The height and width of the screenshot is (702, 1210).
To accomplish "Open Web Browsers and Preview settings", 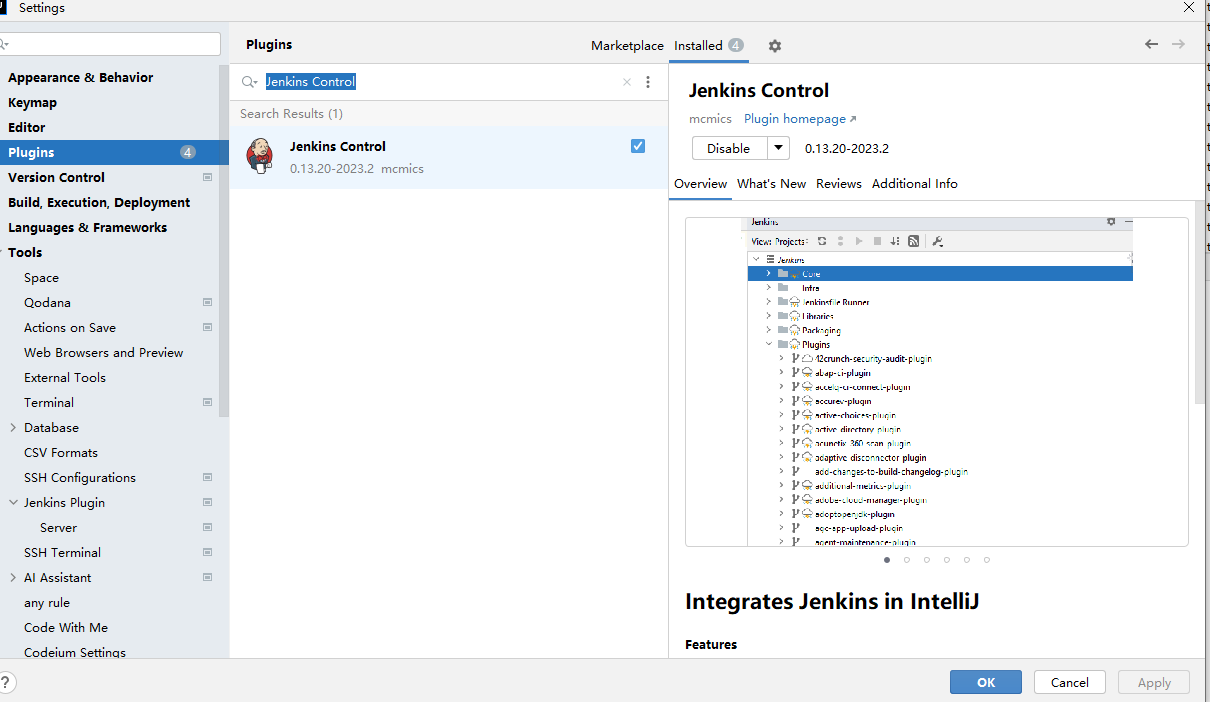I will tap(104, 352).
